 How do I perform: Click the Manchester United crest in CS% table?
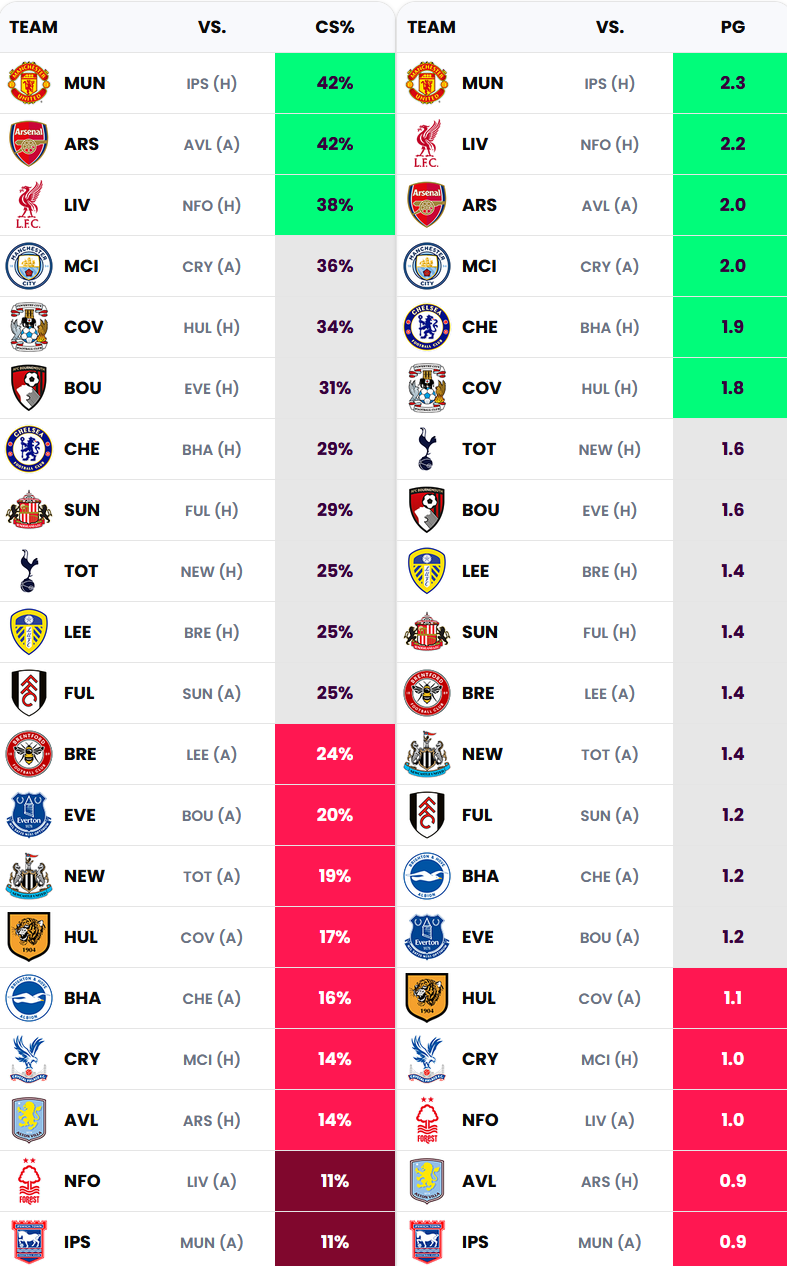coord(29,83)
